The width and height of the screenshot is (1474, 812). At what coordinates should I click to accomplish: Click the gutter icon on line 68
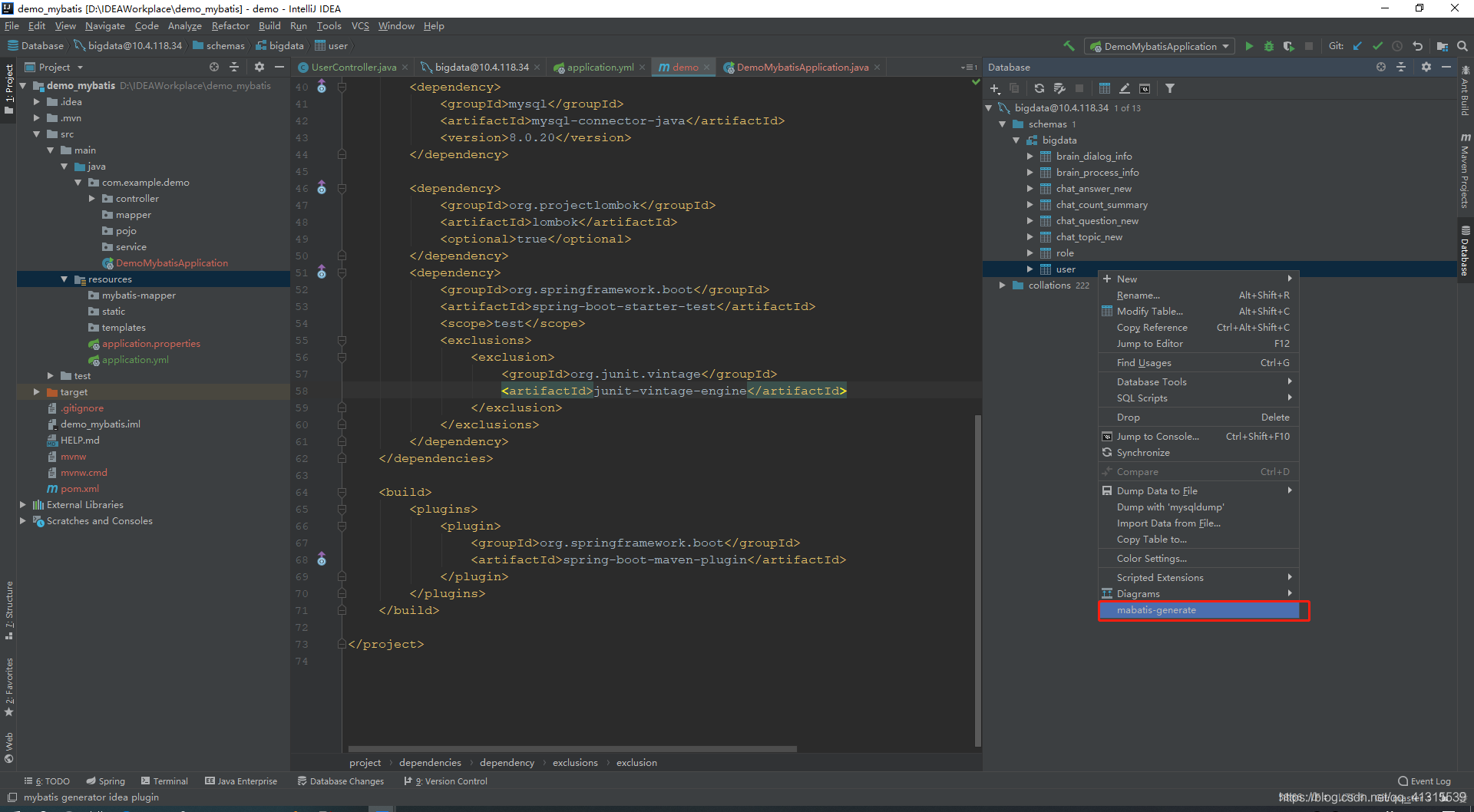(322, 559)
